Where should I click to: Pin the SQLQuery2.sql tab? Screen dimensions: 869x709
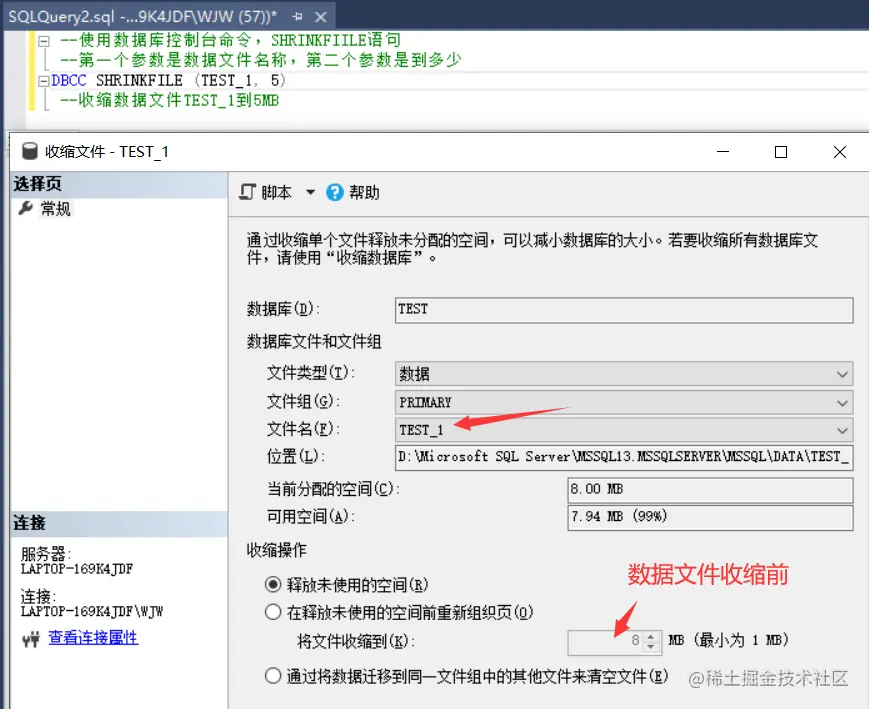(x=298, y=17)
